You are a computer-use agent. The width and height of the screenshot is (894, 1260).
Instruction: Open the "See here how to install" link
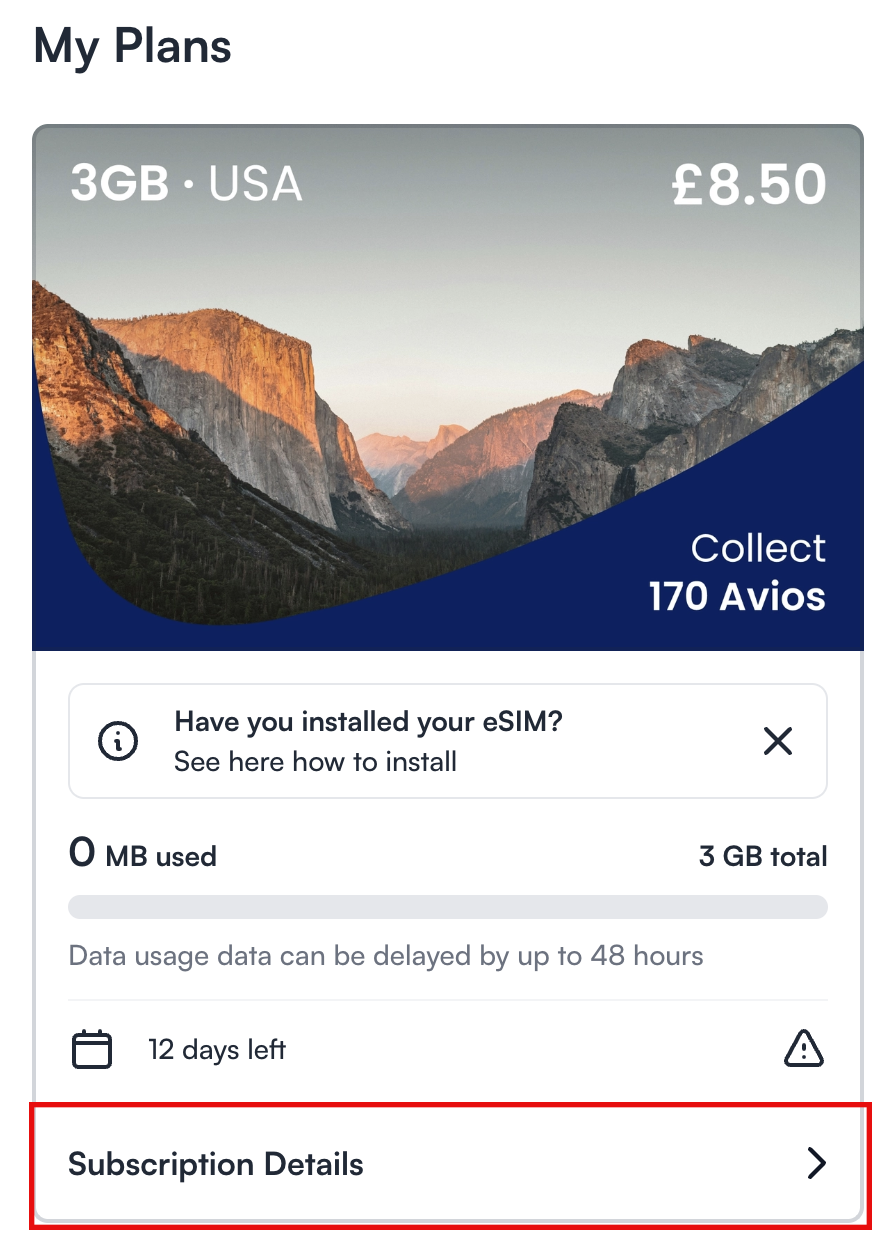pos(315,762)
